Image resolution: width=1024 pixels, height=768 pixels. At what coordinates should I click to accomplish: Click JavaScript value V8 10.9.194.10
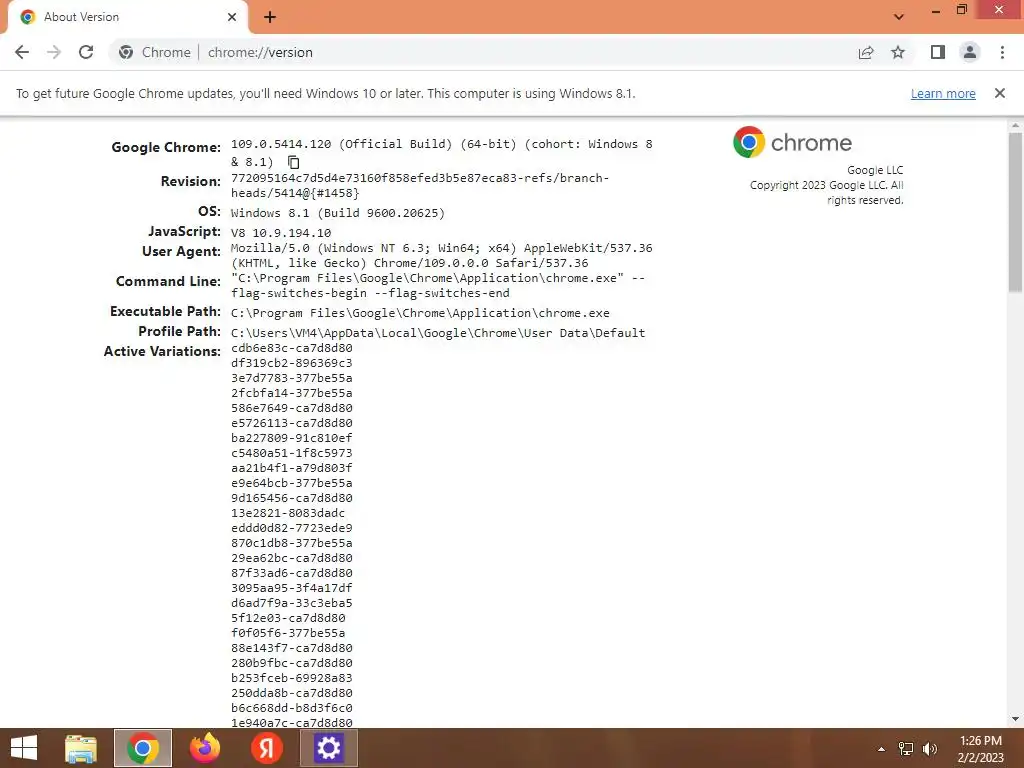pyautogui.click(x=281, y=232)
